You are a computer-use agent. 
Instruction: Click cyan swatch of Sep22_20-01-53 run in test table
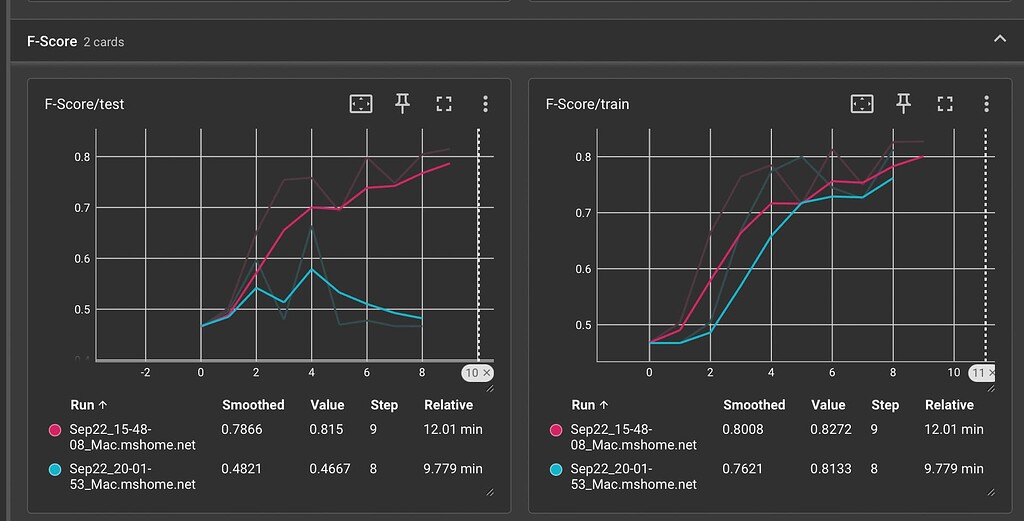[x=55, y=469]
